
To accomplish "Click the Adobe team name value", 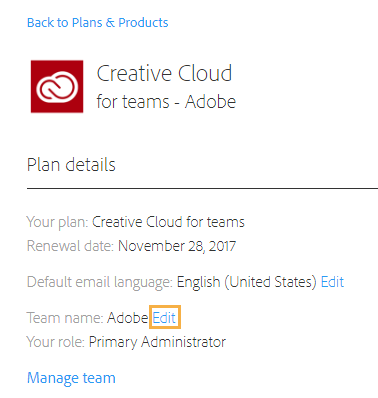I will coord(128,318).
